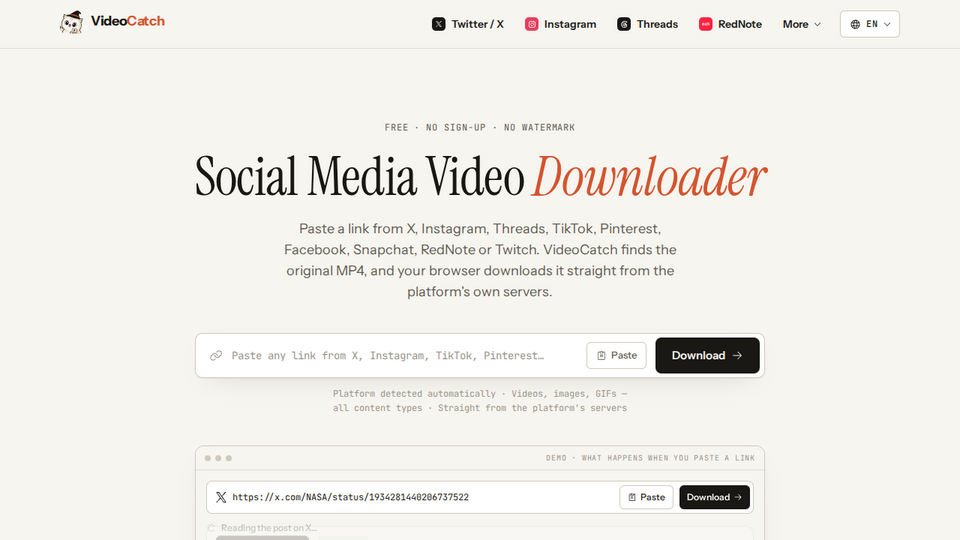Click the "Social Media Video Downloader" heading

coord(481,176)
